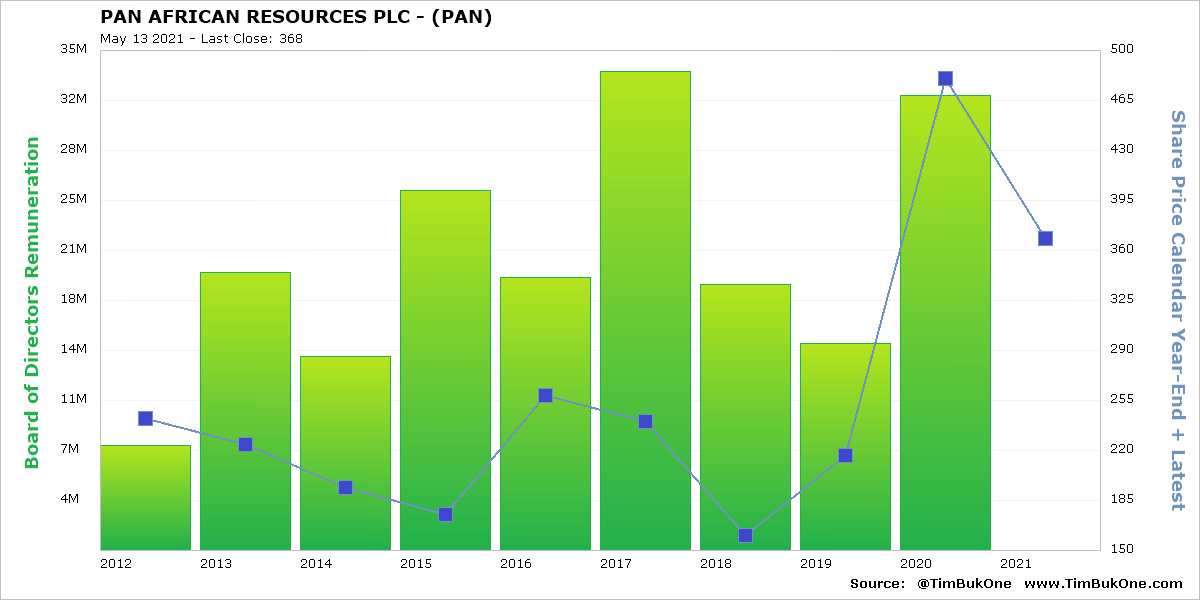Click the 35M left axis label

tap(74, 49)
